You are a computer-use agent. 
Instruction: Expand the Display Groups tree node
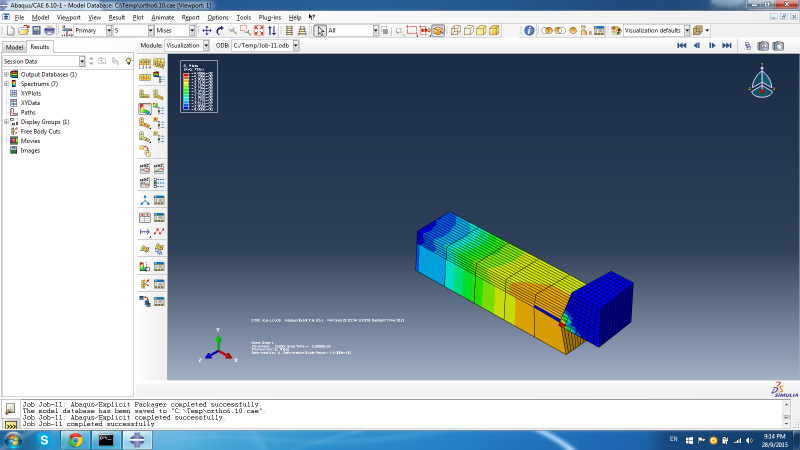(x=6, y=122)
